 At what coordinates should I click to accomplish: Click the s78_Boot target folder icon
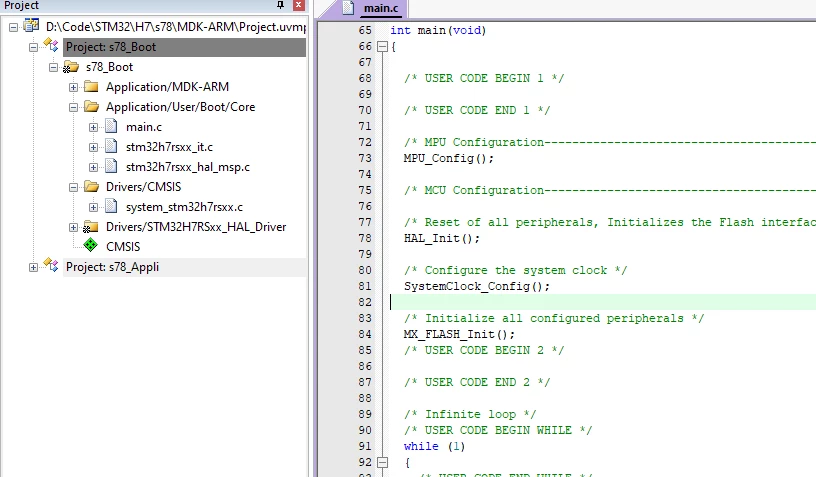[x=71, y=67]
